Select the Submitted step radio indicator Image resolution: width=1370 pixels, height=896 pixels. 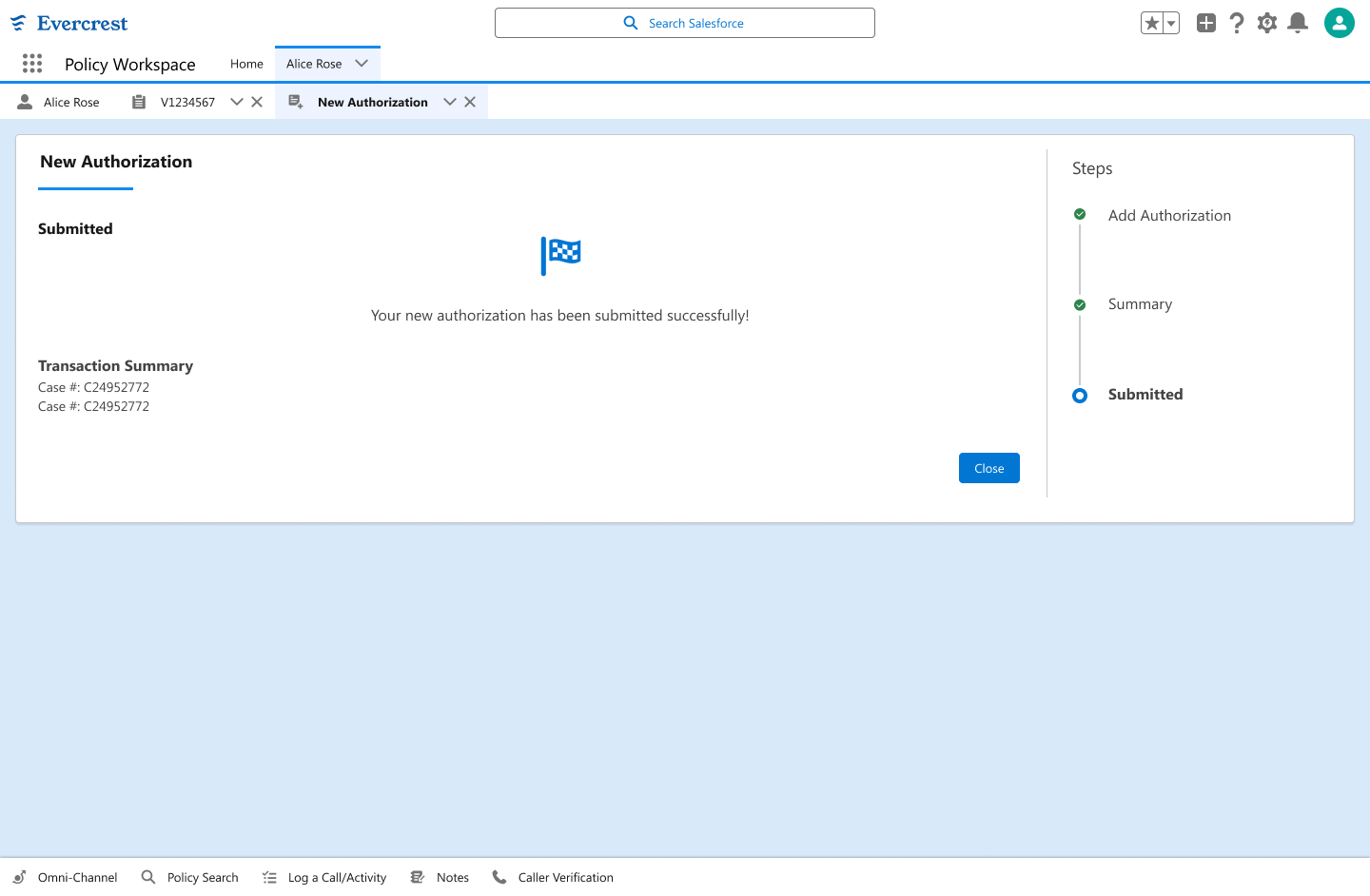pyautogui.click(x=1080, y=395)
